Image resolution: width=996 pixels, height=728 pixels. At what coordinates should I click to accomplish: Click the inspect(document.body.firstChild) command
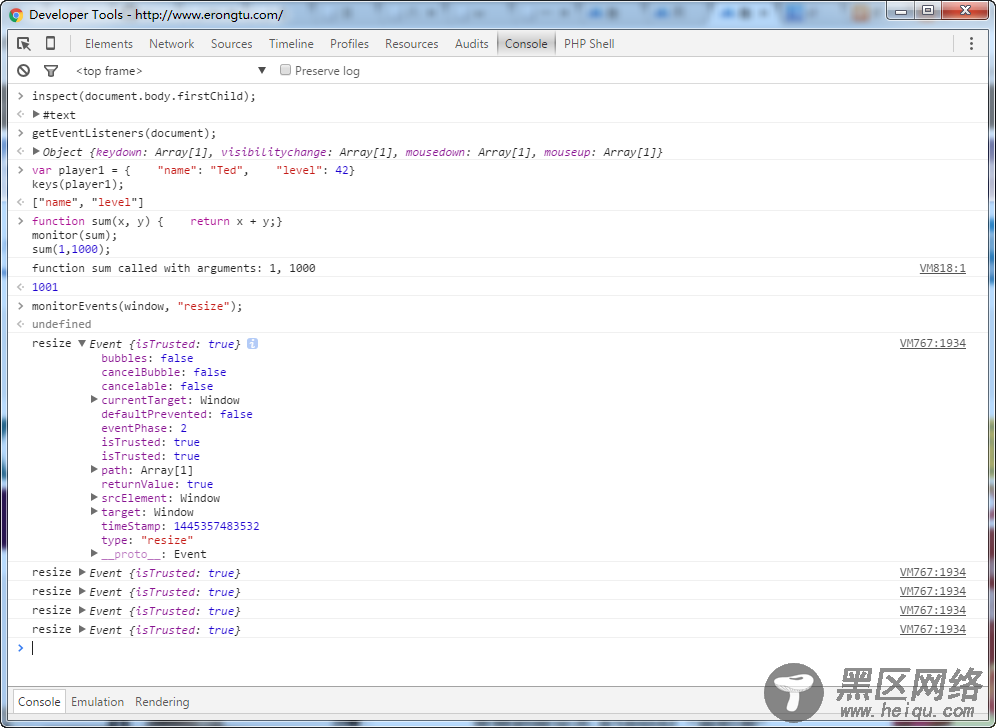point(144,96)
